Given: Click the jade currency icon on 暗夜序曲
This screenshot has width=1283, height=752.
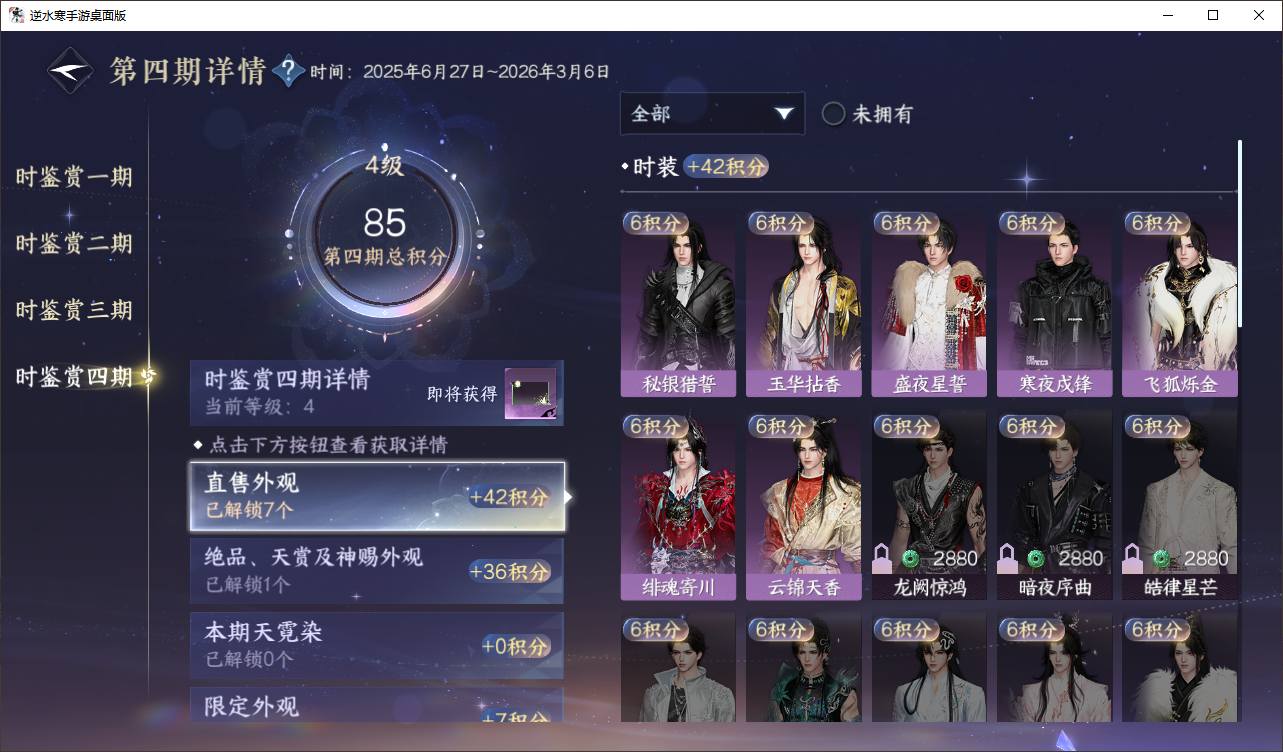Looking at the screenshot, I should click(x=1035, y=558).
